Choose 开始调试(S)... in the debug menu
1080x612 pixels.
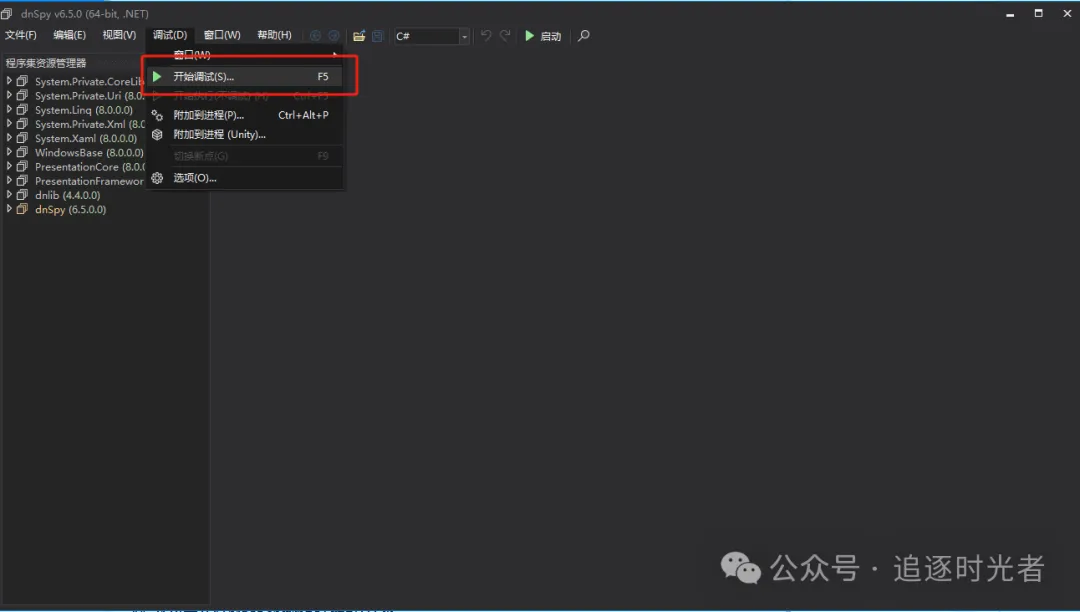(x=245, y=76)
